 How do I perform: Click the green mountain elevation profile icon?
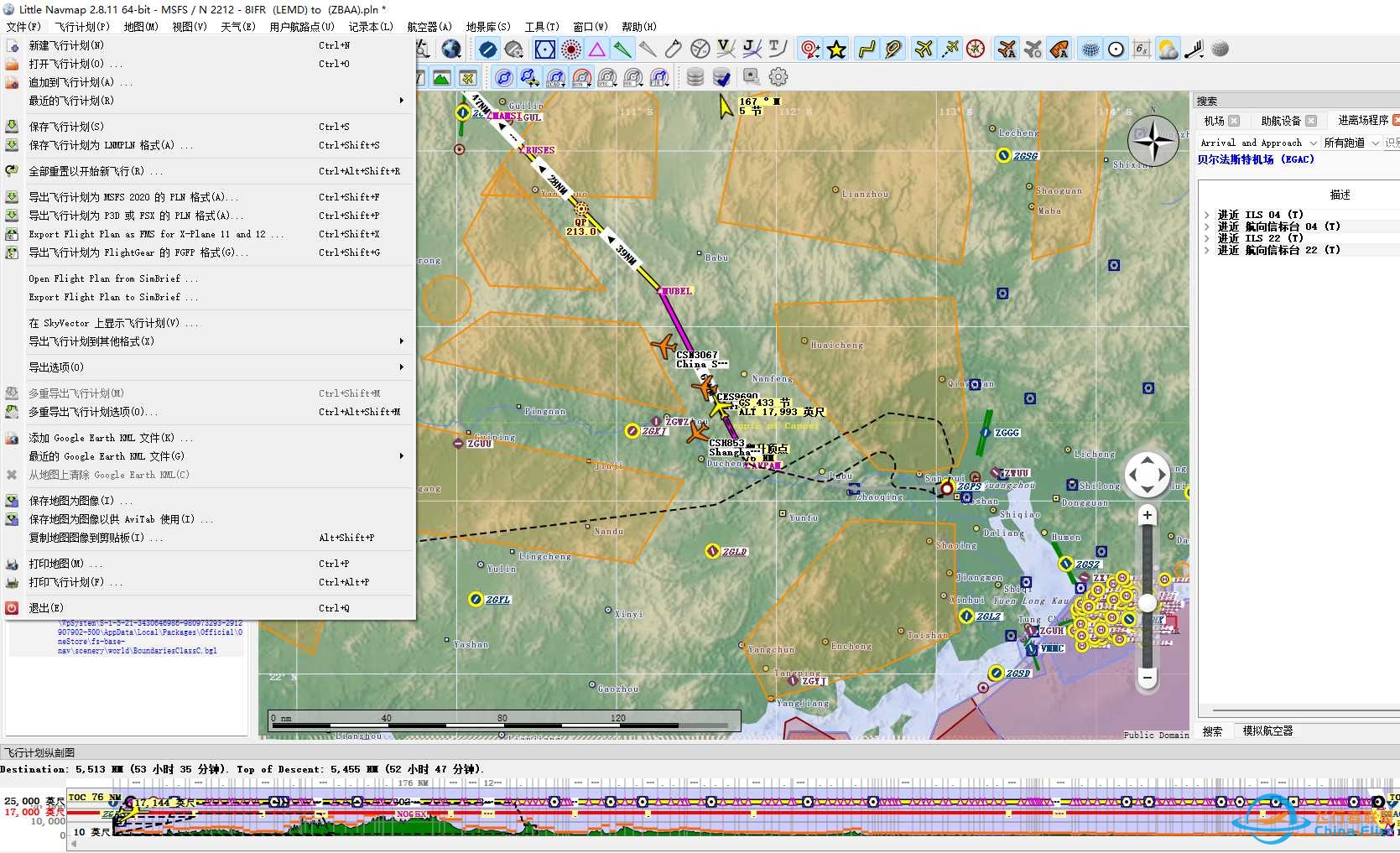(441, 77)
